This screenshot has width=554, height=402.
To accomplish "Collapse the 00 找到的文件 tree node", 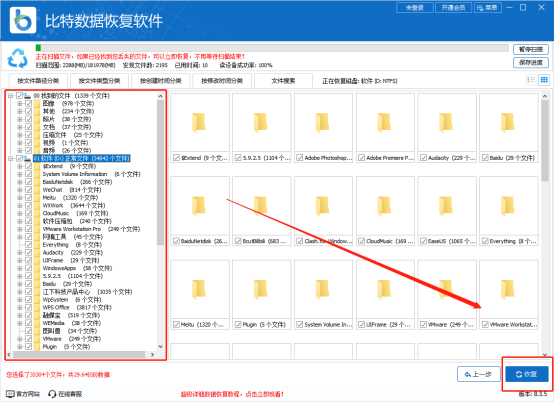I will (11, 96).
